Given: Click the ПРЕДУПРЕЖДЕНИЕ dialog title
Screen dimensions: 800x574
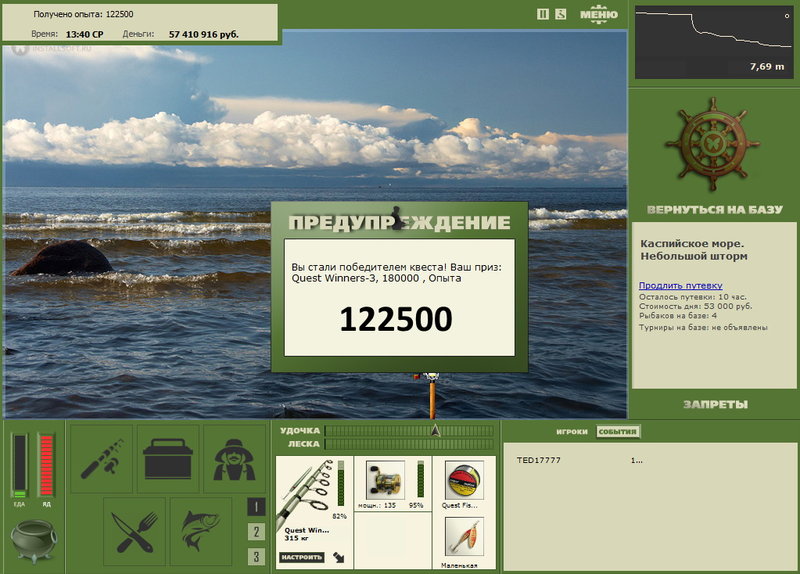Looking at the screenshot, I should coord(399,222).
